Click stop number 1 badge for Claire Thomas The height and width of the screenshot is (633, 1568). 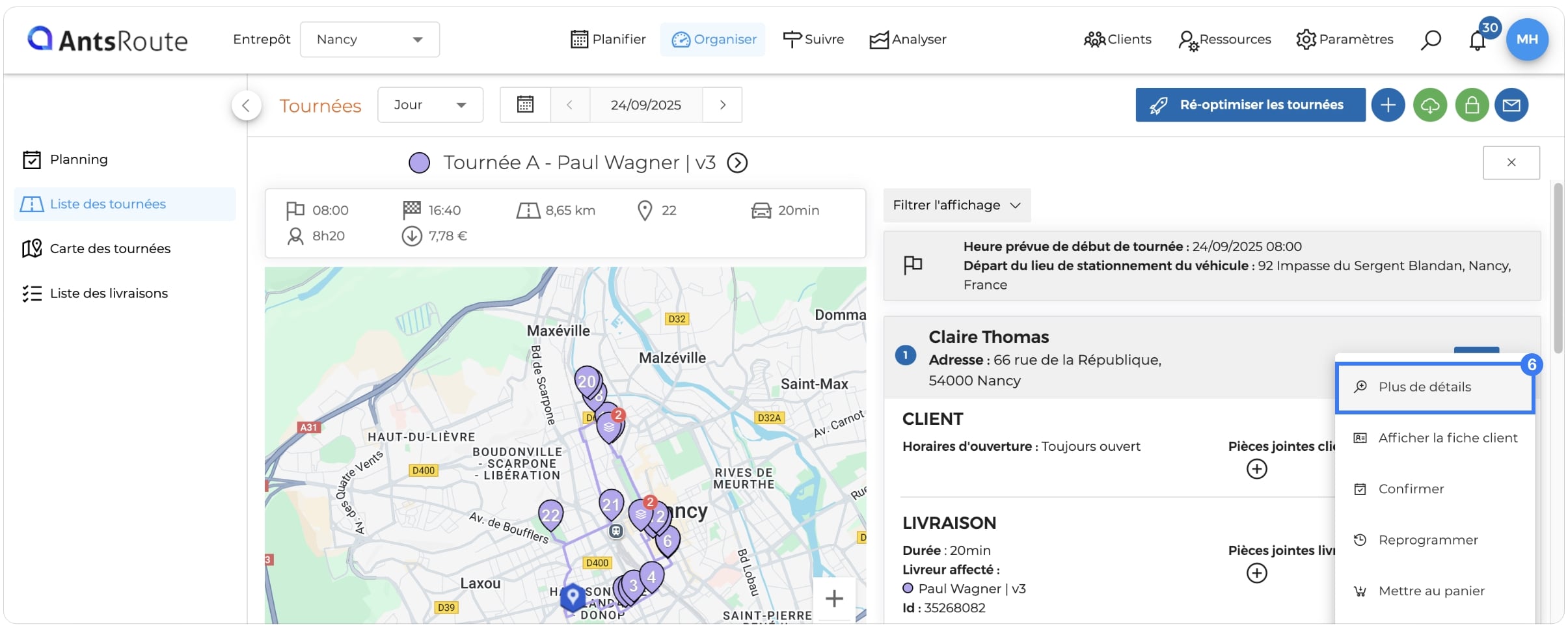click(x=906, y=355)
